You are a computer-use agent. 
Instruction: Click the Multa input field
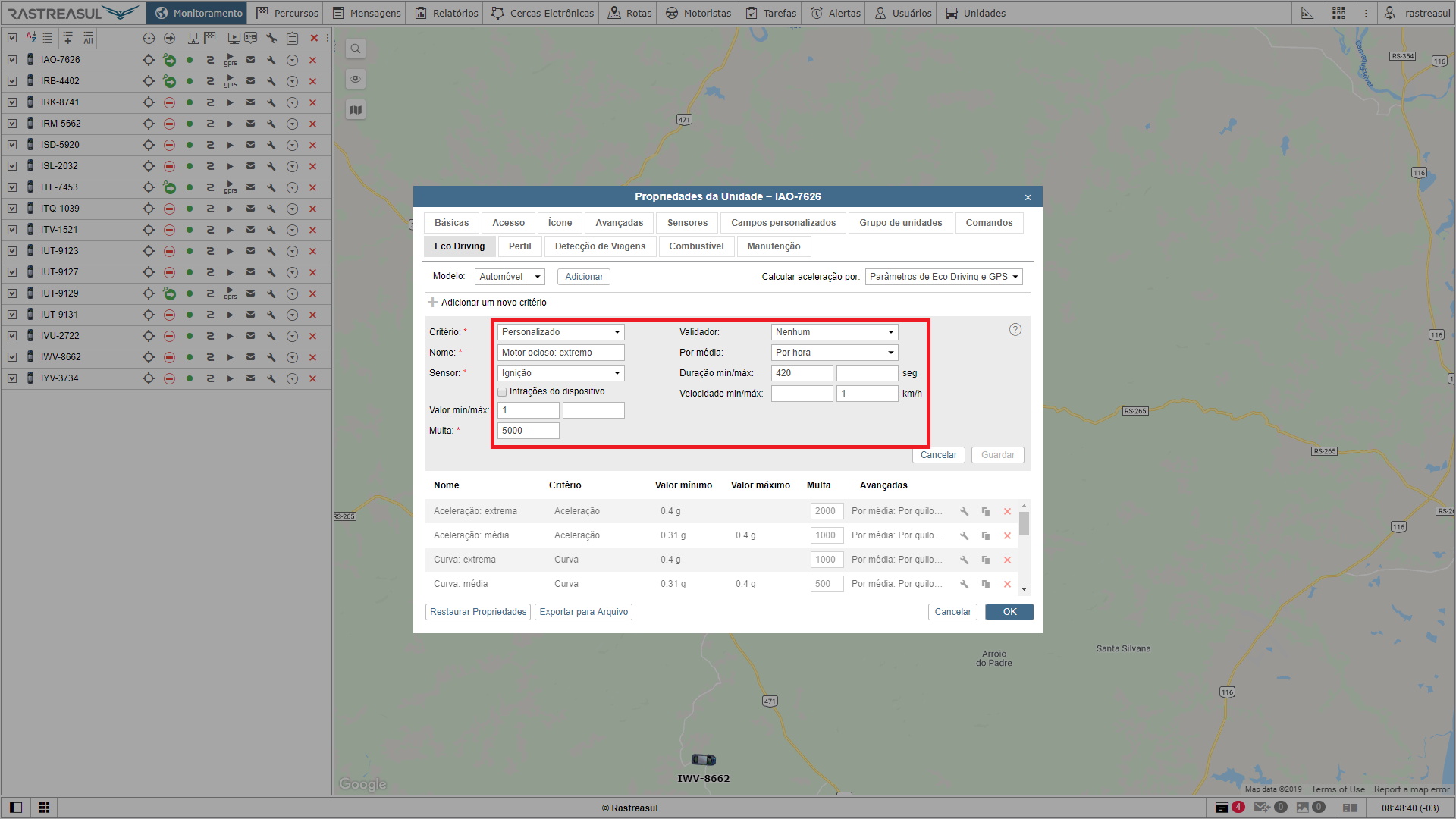pyautogui.click(x=528, y=431)
